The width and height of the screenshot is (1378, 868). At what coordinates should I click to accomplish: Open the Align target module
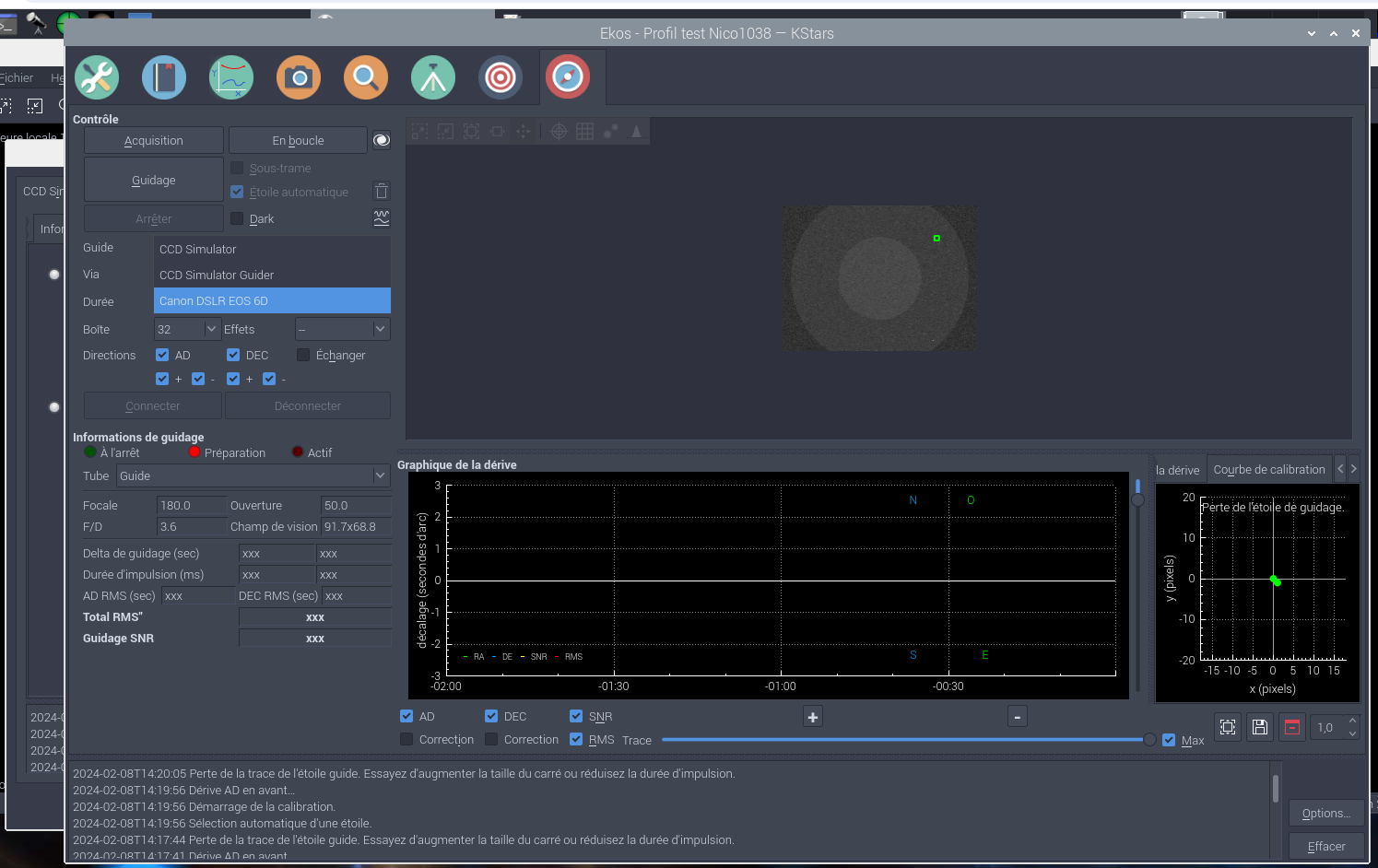[501, 77]
